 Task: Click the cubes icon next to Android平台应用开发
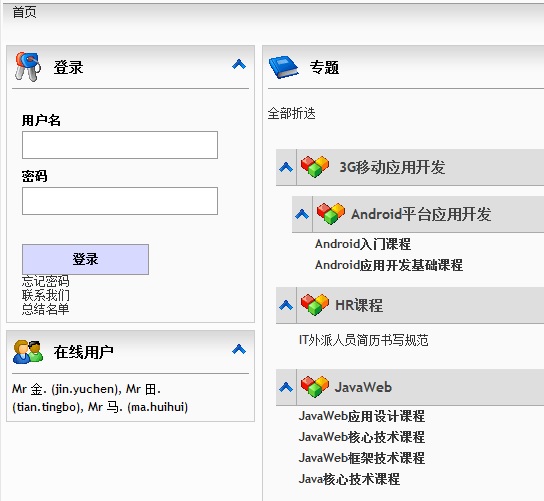[x=331, y=214]
